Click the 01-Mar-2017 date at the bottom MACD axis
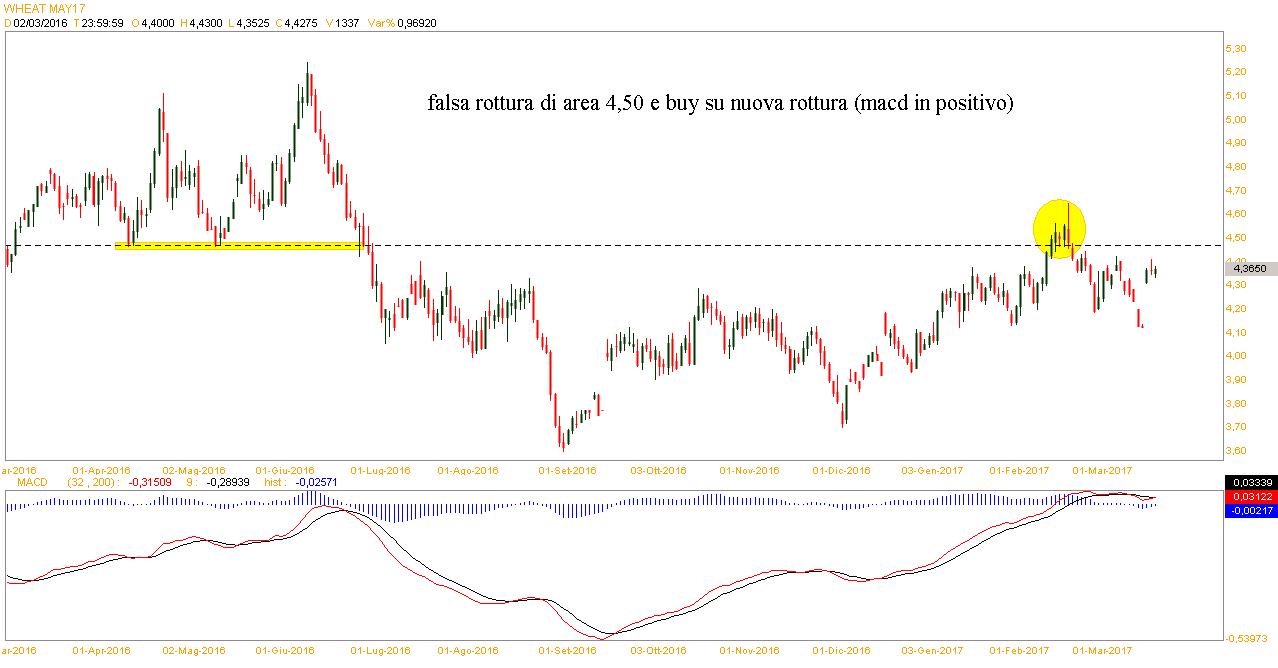This screenshot has height=668, width=1278. tap(1102, 650)
